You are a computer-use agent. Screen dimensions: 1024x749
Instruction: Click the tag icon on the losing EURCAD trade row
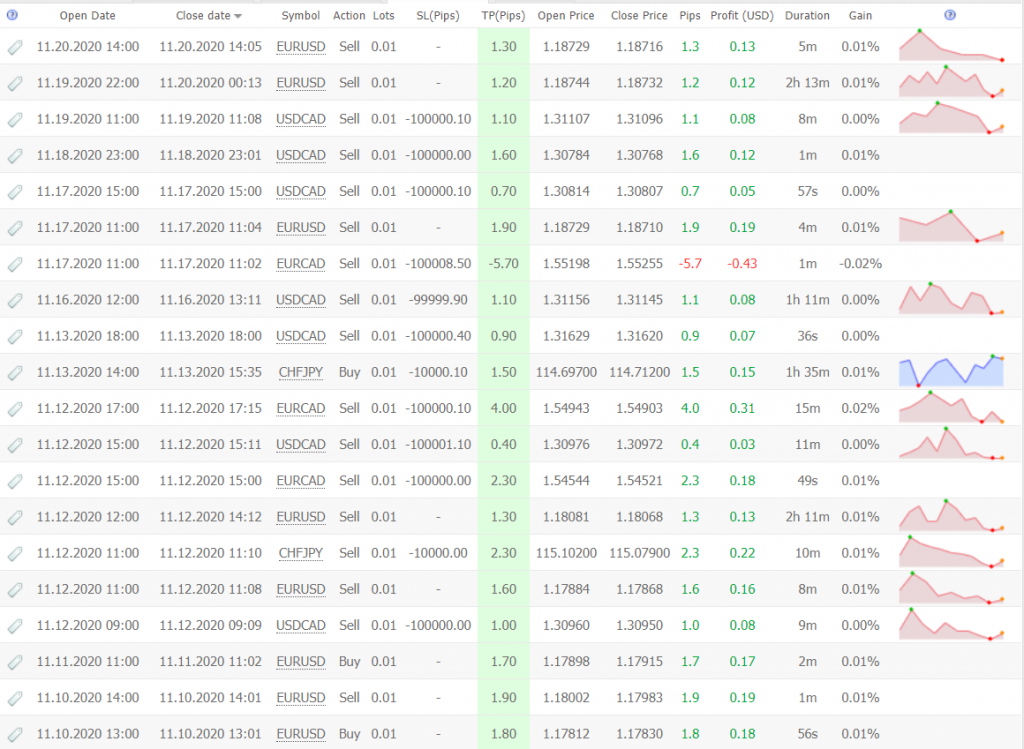click(14, 264)
